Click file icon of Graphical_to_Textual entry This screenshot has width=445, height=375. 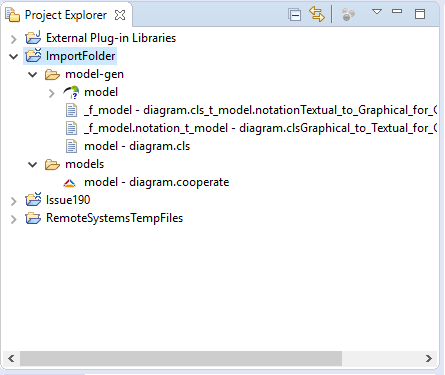pyautogui.click(x=71, y=128)
